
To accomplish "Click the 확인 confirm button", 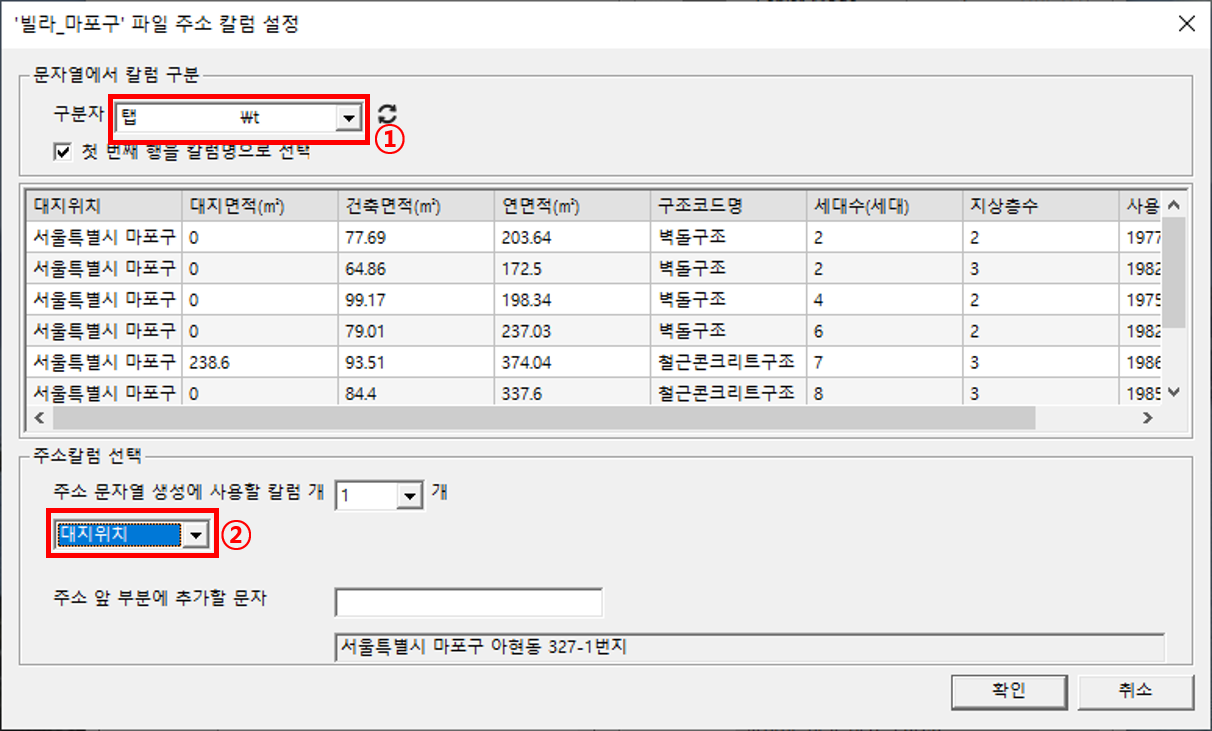I will (x=1008, y=690).
